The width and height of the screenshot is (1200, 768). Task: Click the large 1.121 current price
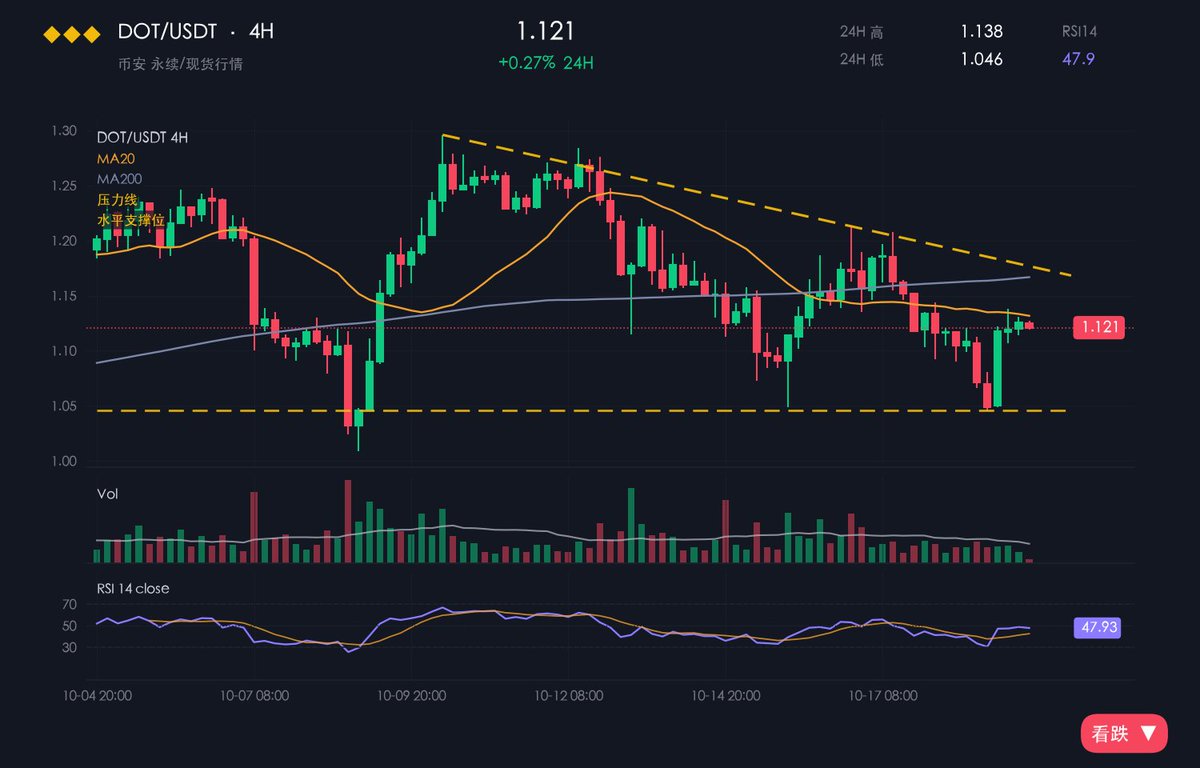tap(546, 31)
